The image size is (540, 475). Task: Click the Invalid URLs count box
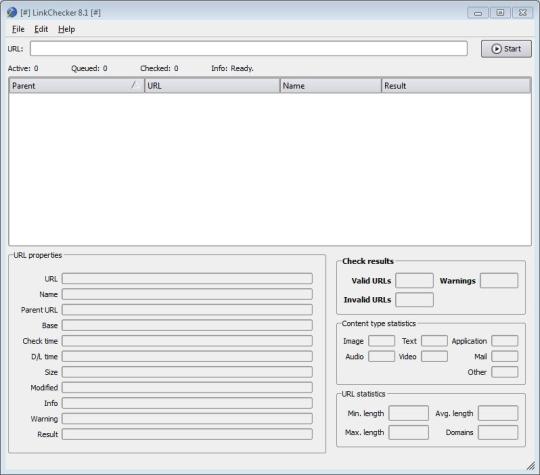[x=414, y=300]
